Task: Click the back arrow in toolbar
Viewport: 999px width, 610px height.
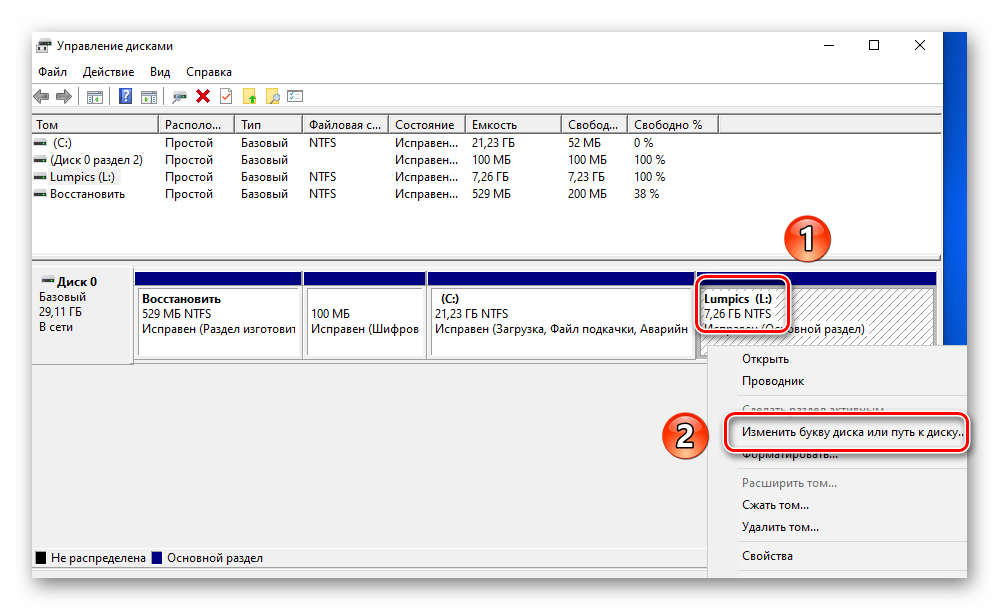Action: click(x=41, y=97)
